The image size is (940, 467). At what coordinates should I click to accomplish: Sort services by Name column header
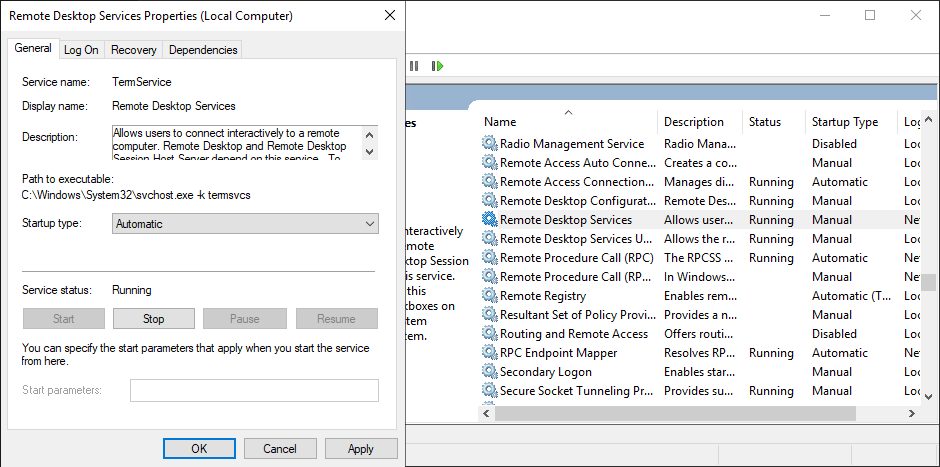pyautogui.click(x=569, y=122)
